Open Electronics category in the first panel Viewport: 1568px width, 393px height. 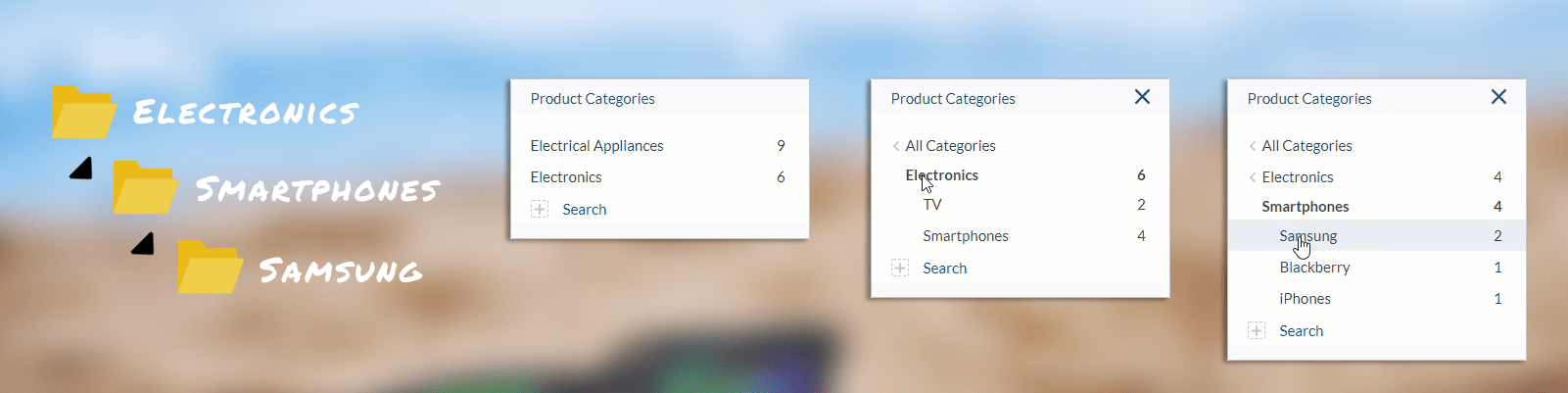(566, 177)
